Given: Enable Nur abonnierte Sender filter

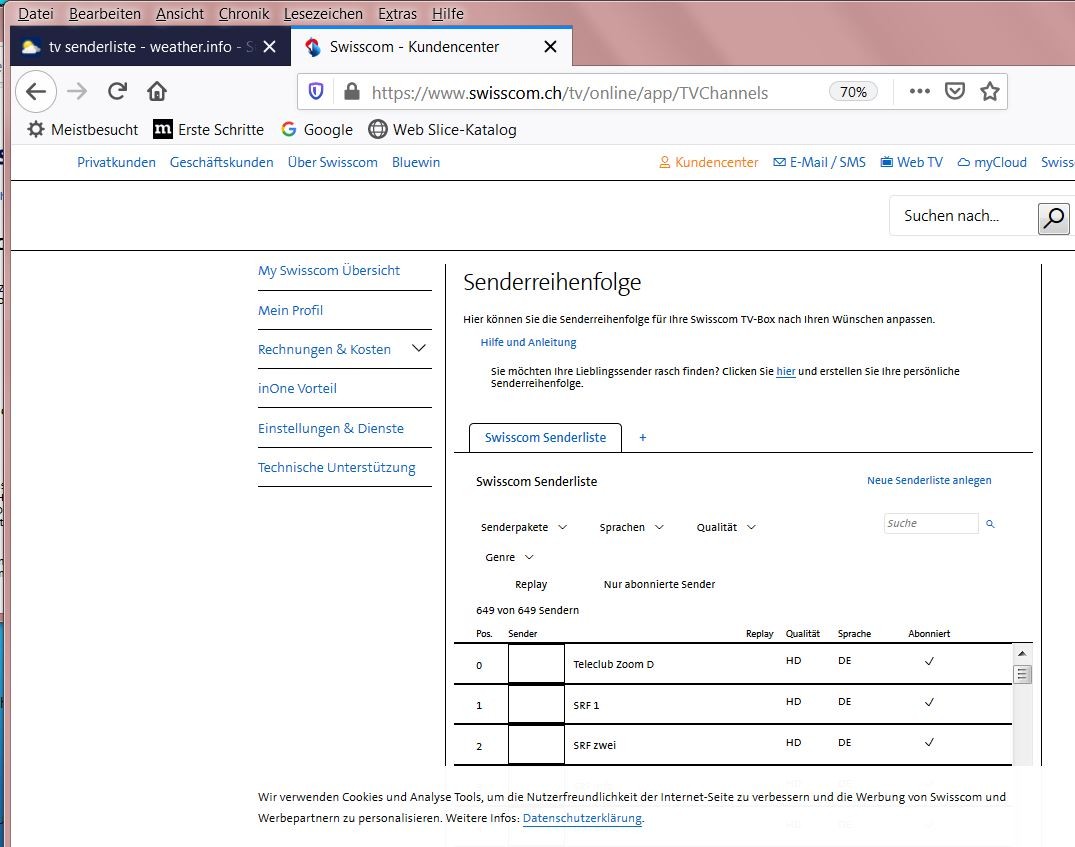Looking at the screenshot, I should click(658, 584).
